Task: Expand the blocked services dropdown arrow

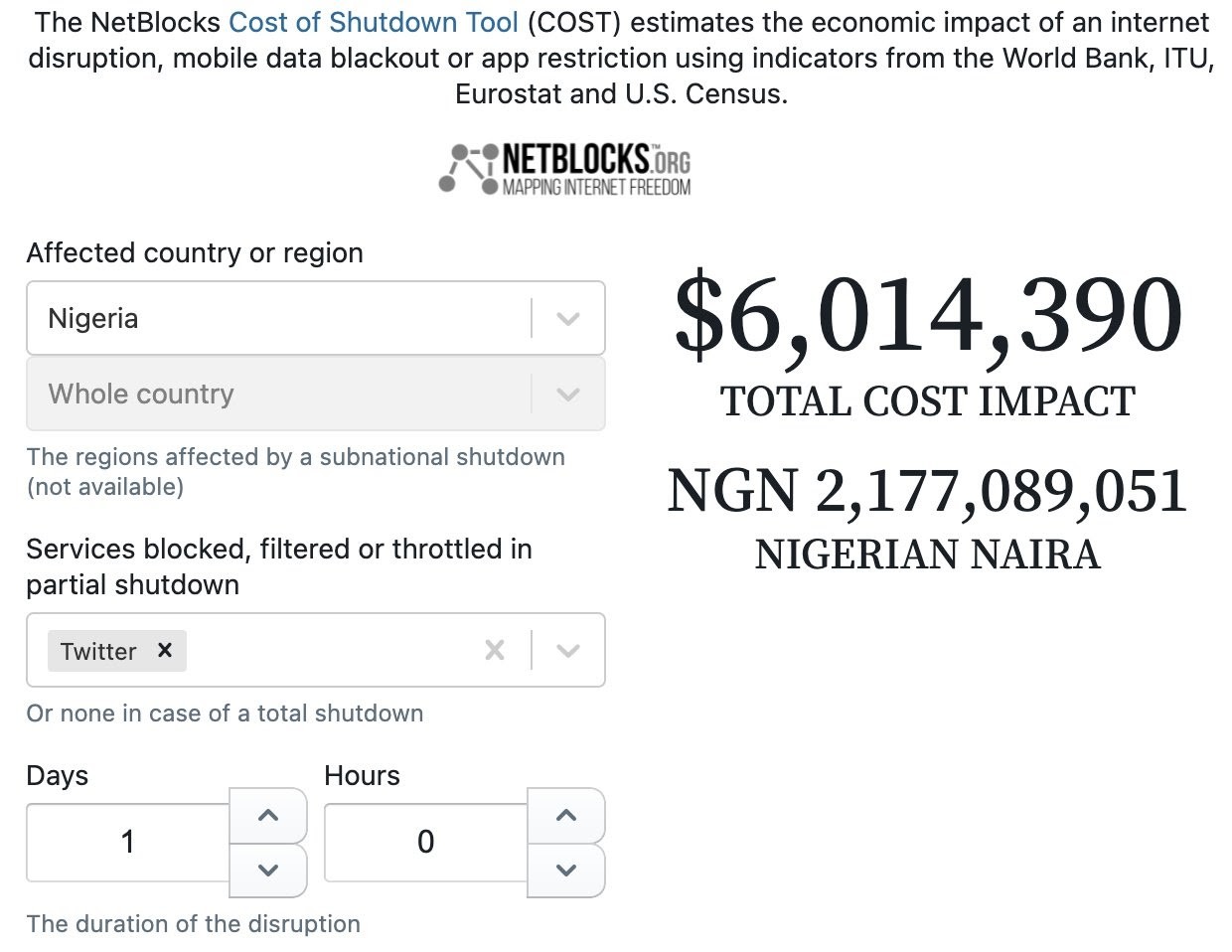Action: click(568, 651)
